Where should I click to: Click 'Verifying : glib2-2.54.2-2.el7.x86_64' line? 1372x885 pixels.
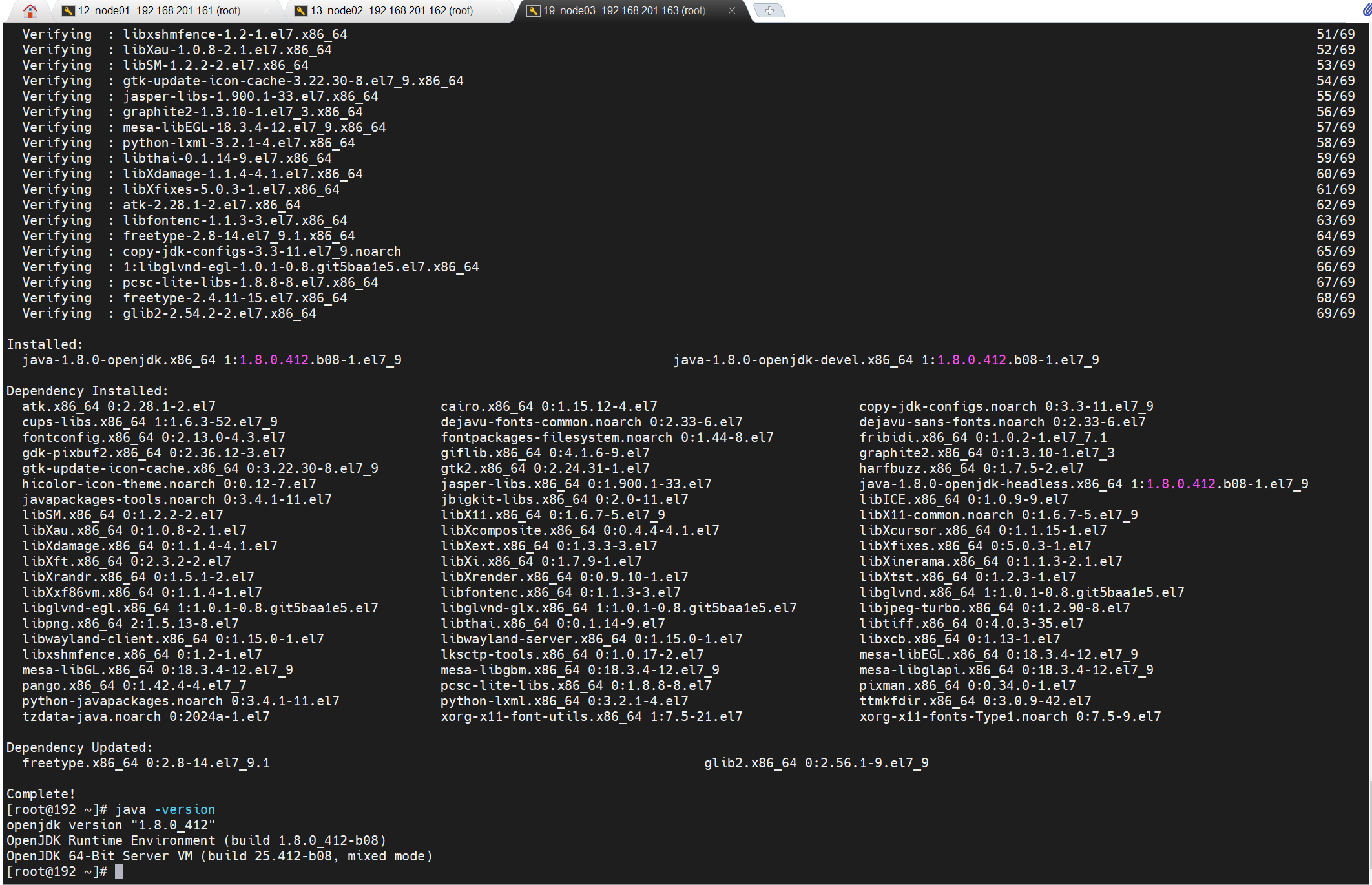(x=169, y=313)
